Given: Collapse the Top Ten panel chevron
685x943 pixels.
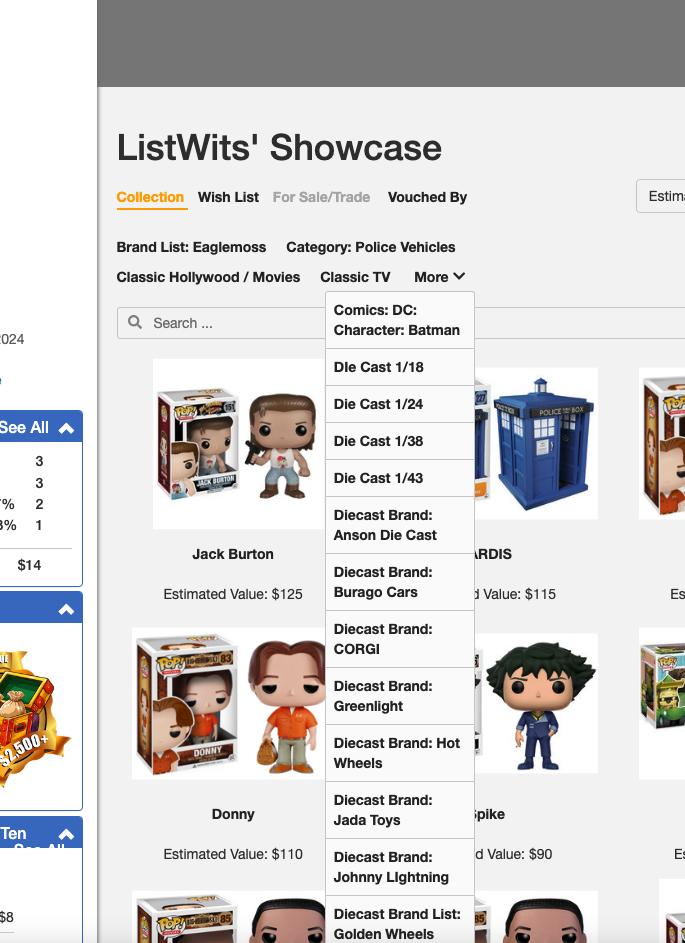Looking at the screenshot, I should click(x=66, y=834).
